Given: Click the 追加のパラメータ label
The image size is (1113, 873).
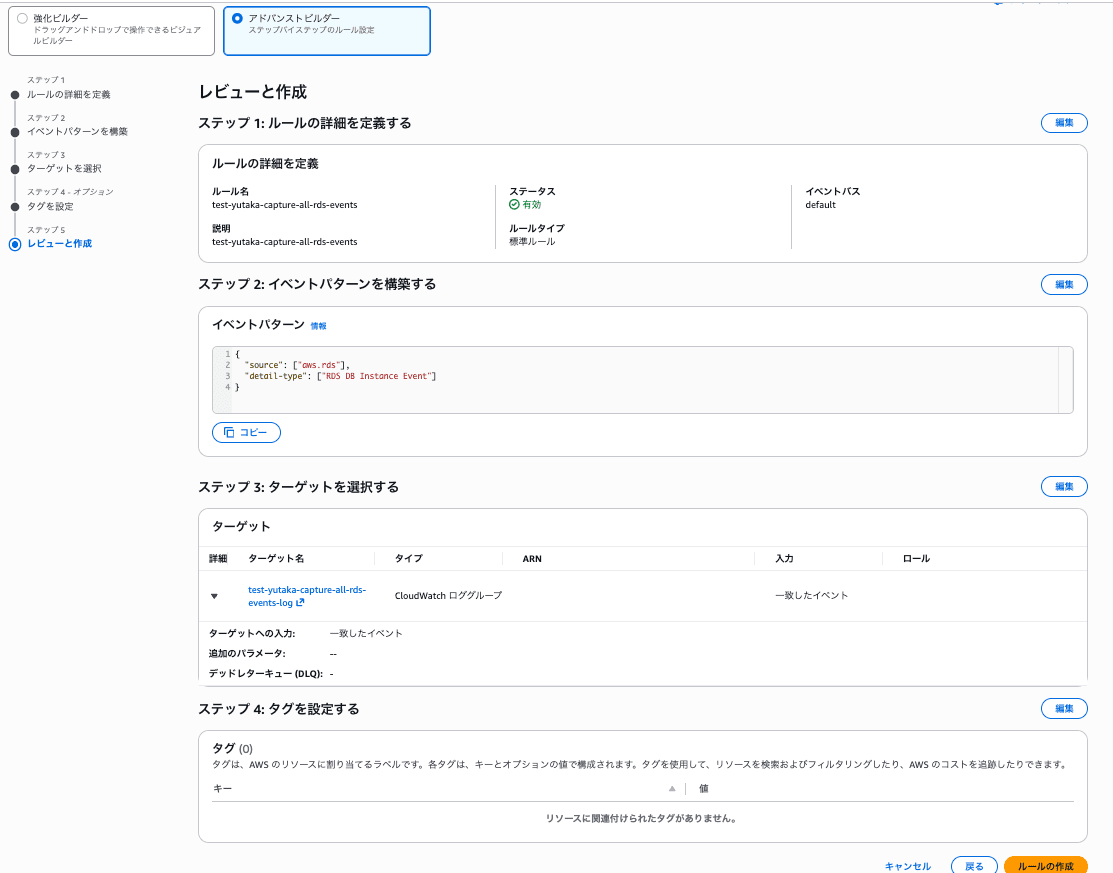Looking at the screenshot, I should pos(247,653).
